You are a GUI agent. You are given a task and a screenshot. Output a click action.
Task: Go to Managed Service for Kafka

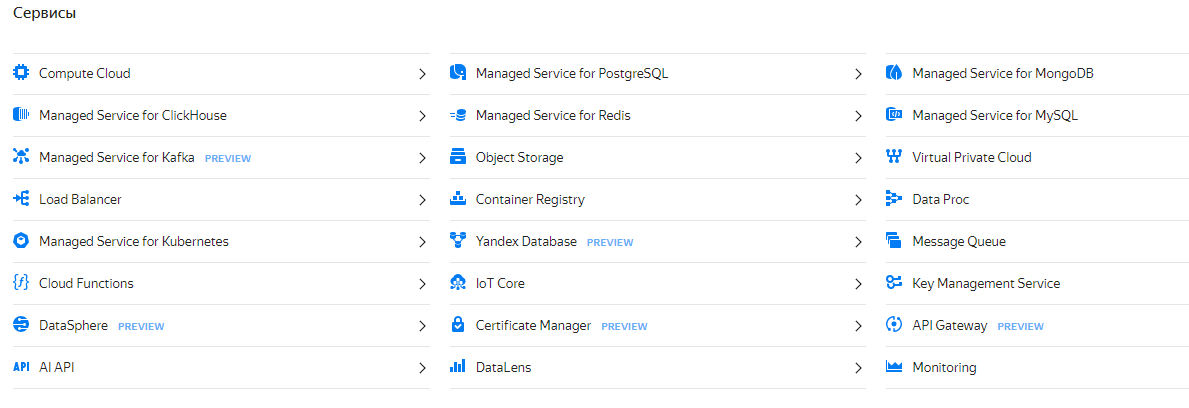pos(117,158)
